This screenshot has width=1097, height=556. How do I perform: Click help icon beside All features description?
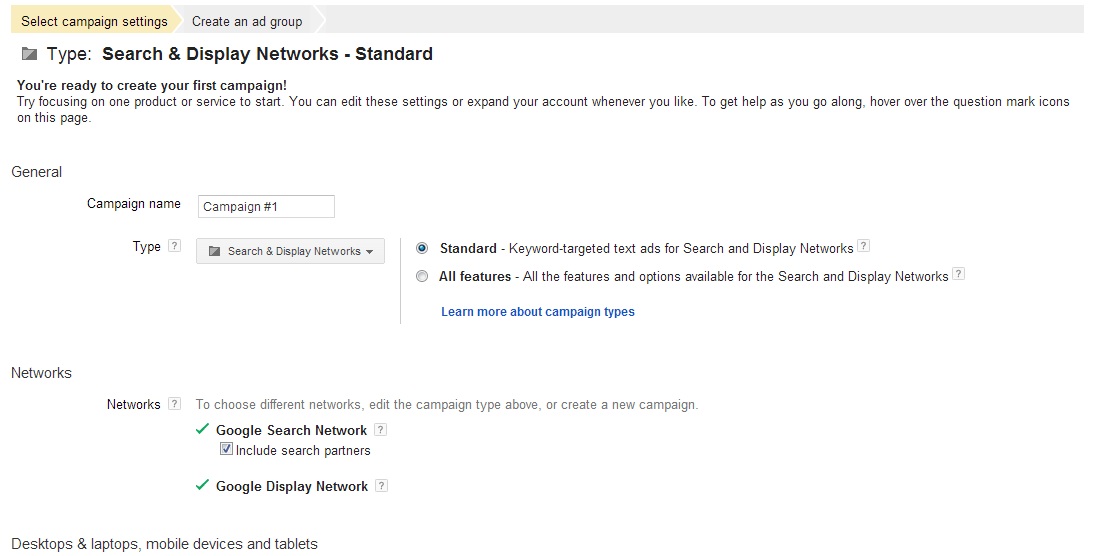[x=959, y=274]
